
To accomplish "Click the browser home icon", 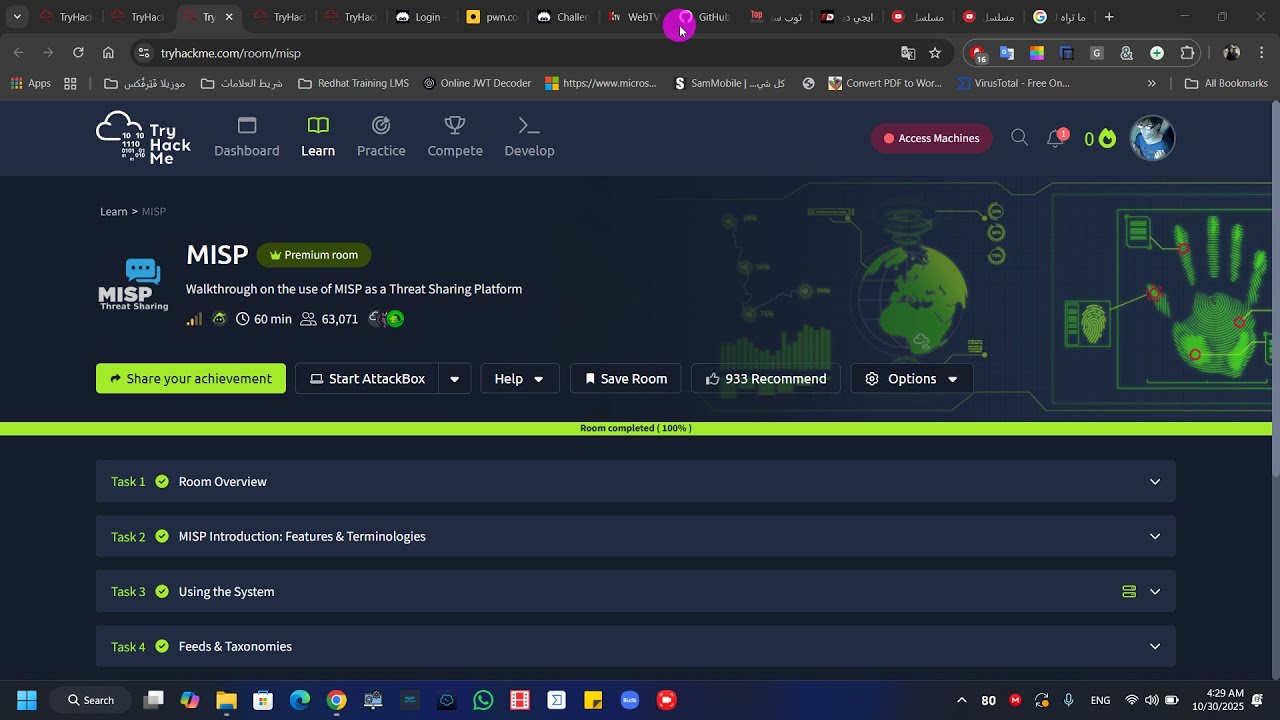I will pos(108,53).
